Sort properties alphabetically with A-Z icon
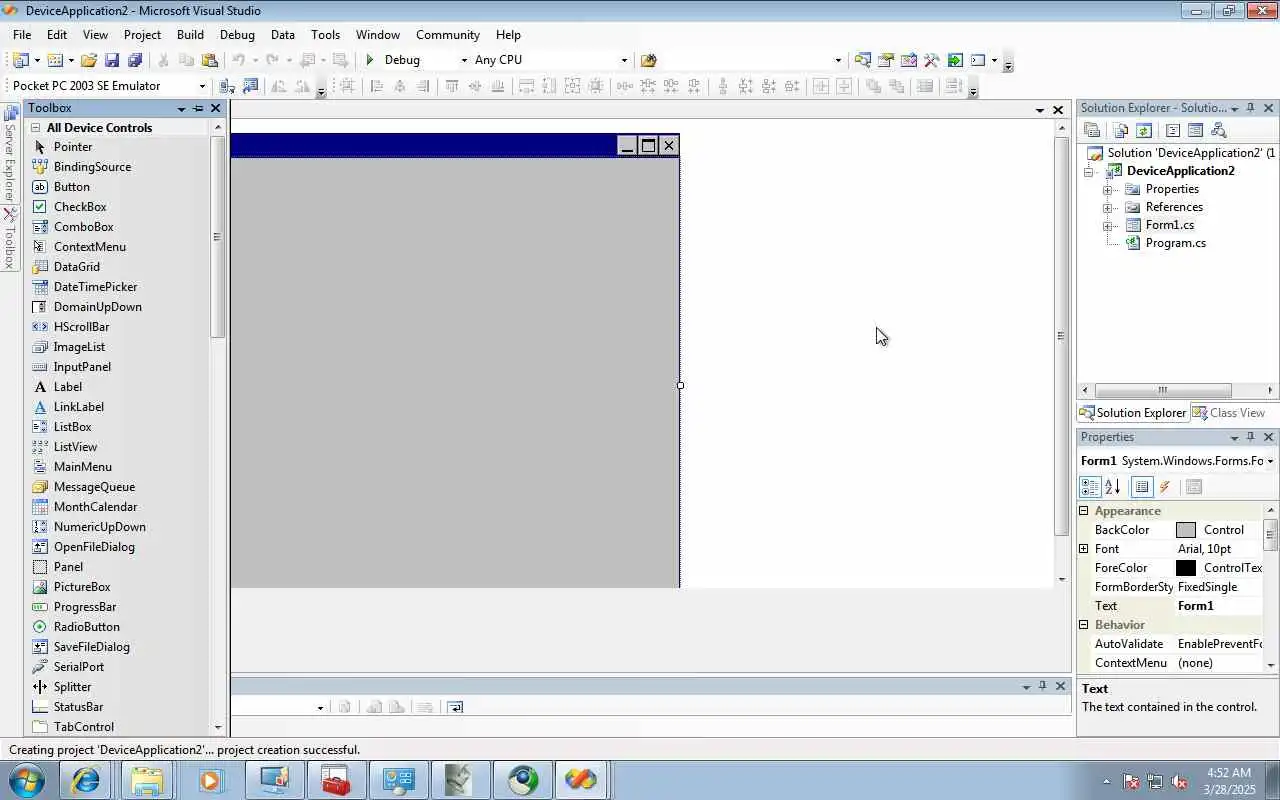The height and width of the screenshot is (800, 1280). 1112,487
